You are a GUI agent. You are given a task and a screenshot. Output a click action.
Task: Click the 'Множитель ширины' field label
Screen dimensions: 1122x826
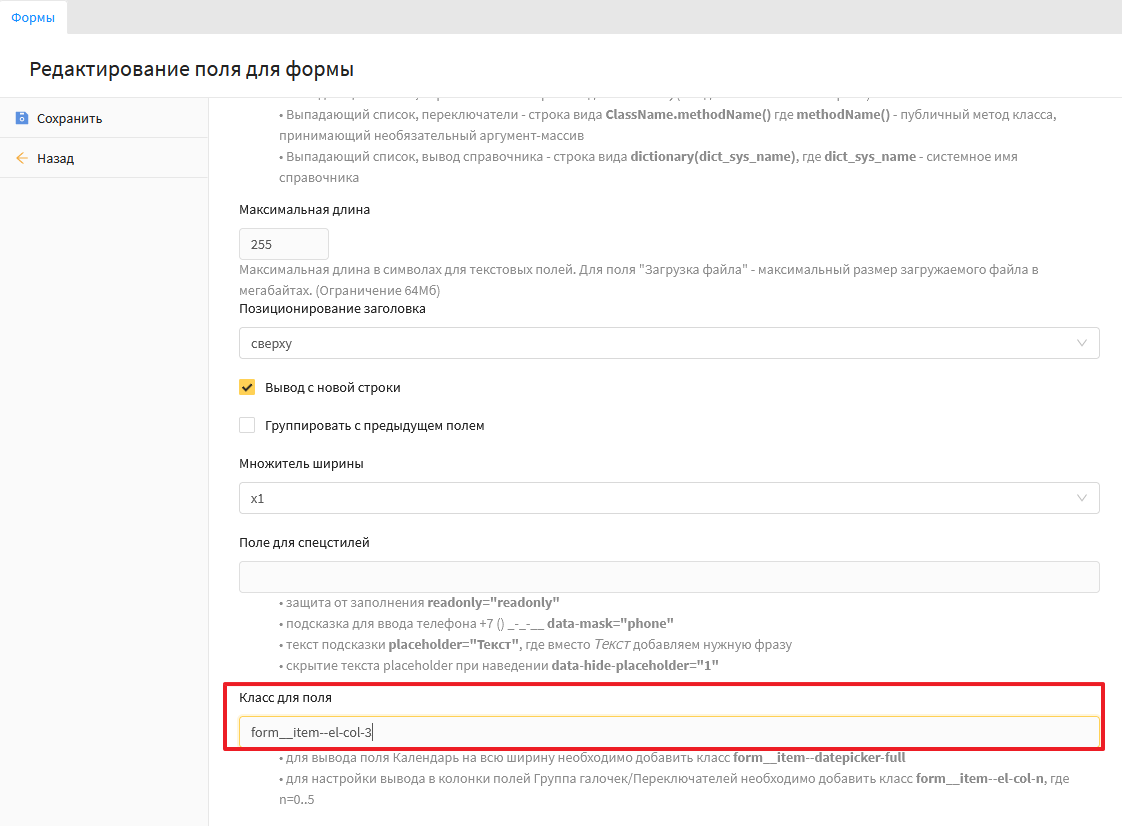pos(301,464)
